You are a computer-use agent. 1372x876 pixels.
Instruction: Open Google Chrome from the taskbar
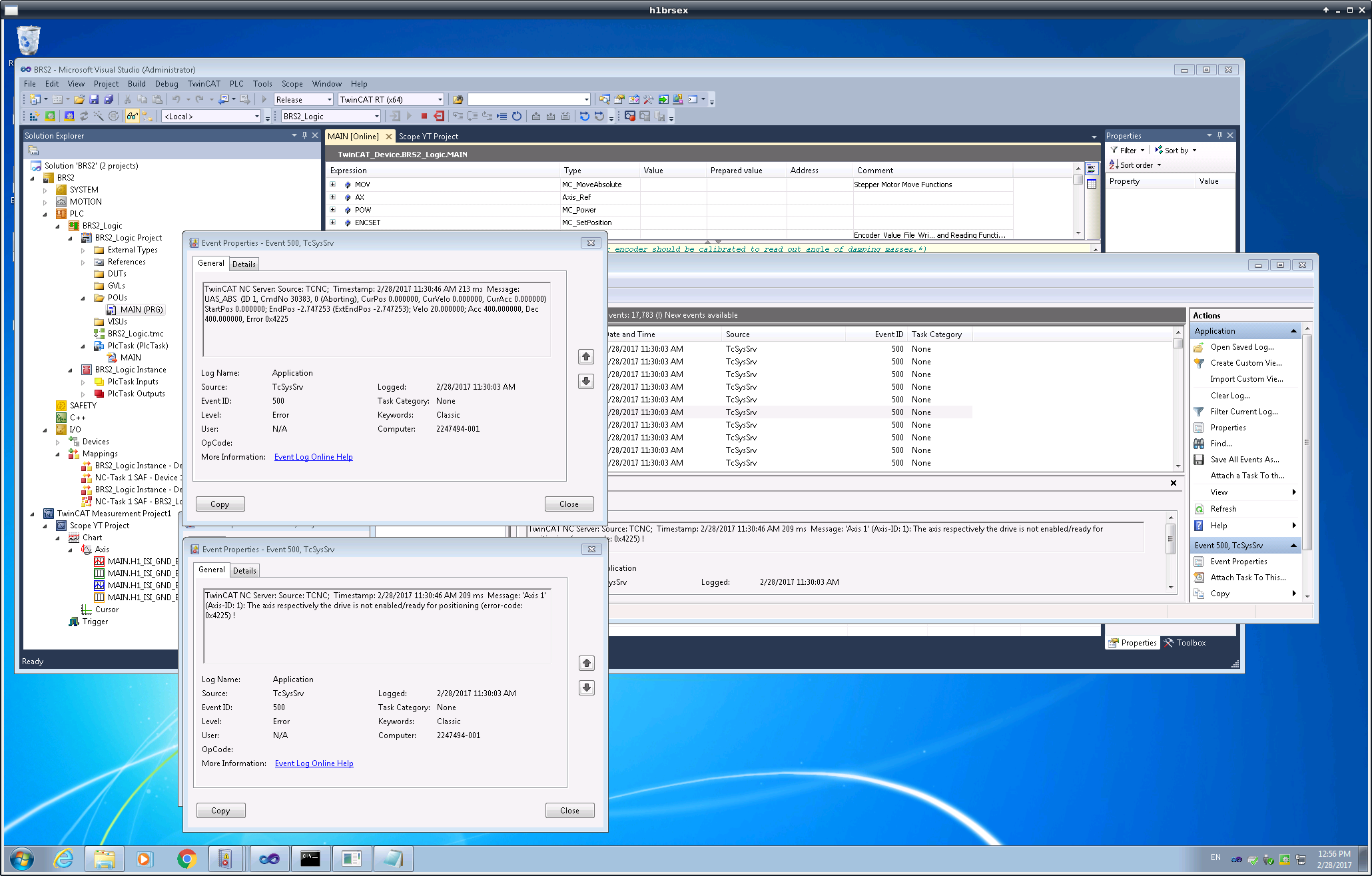186,859
